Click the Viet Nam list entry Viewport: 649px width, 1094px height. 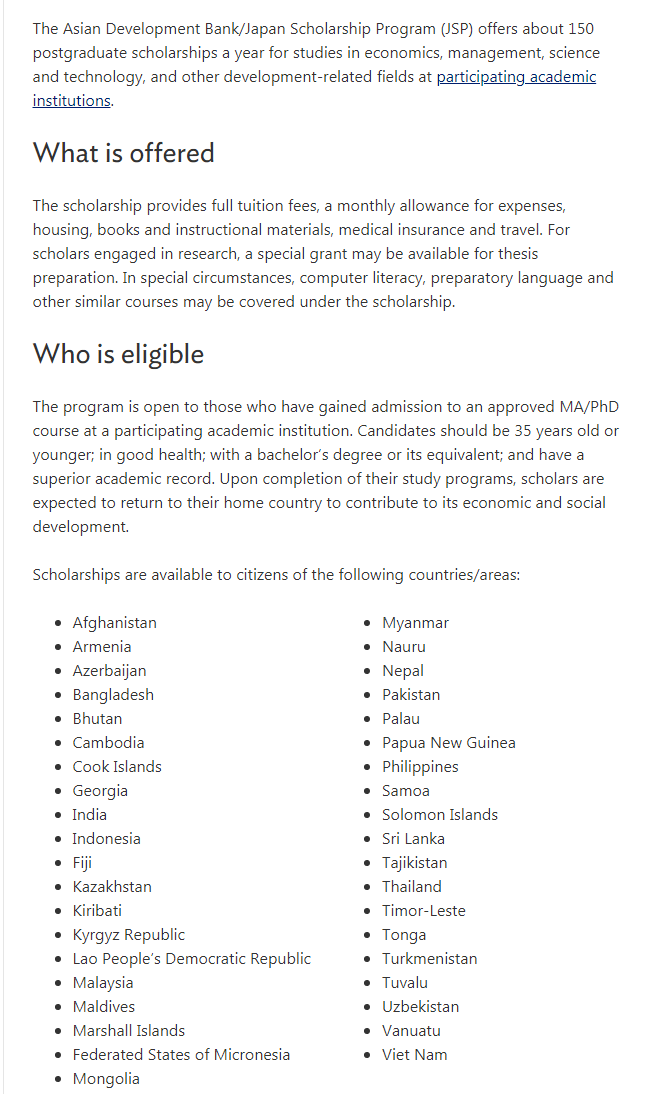(x=415, y=1054)
